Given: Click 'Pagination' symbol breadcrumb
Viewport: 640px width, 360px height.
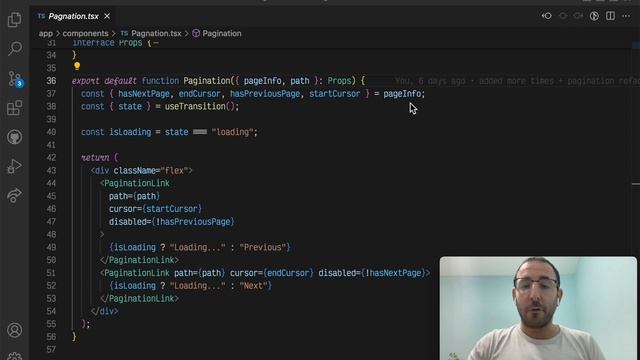Looking at the screenshot, I should 222,33.
